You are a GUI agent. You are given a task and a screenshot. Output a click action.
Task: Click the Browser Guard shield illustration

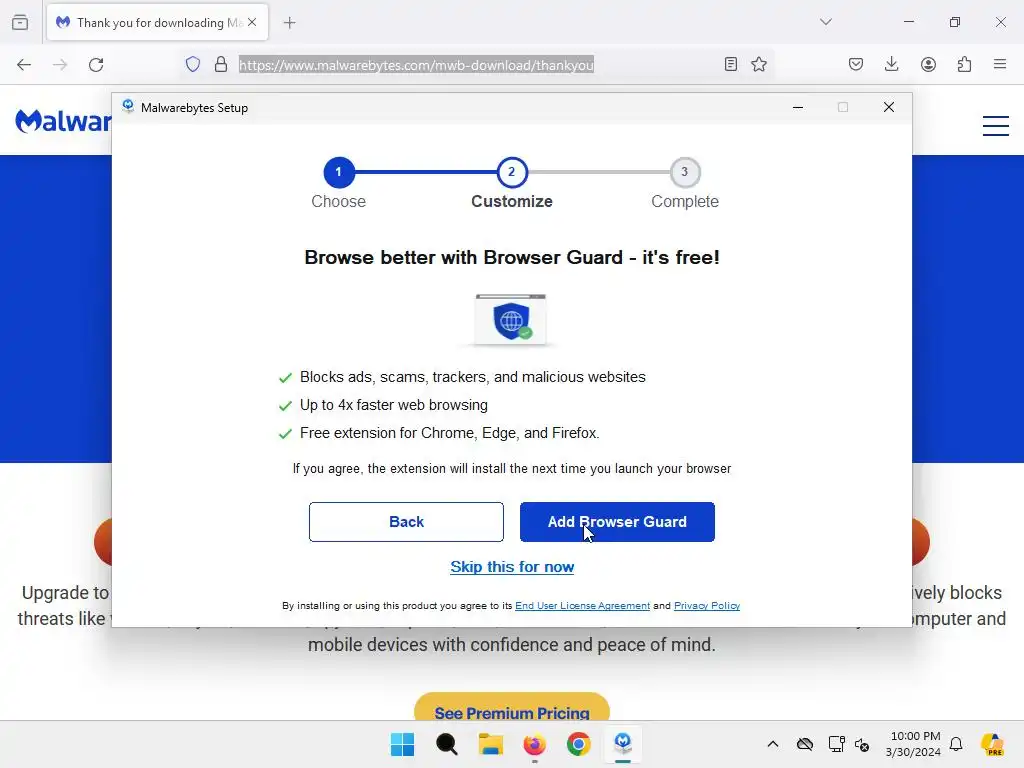[511, 319]
